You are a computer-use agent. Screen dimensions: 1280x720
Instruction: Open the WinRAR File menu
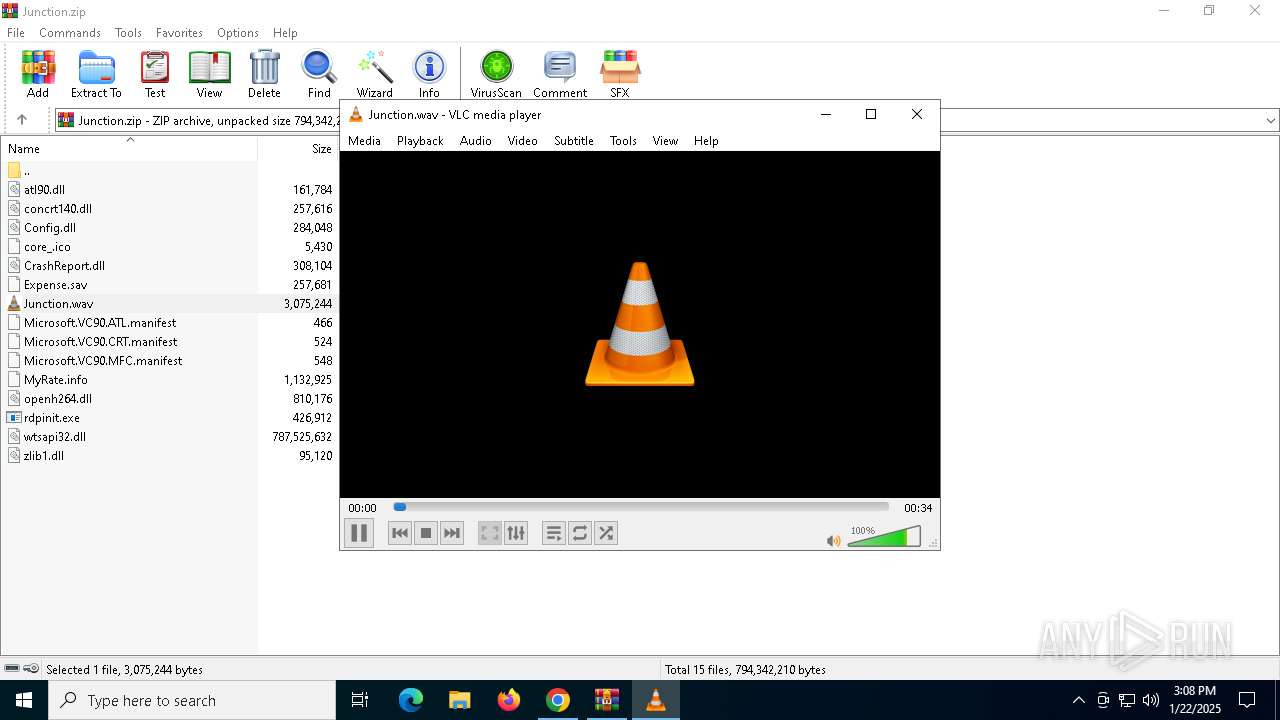coord(16,33)
